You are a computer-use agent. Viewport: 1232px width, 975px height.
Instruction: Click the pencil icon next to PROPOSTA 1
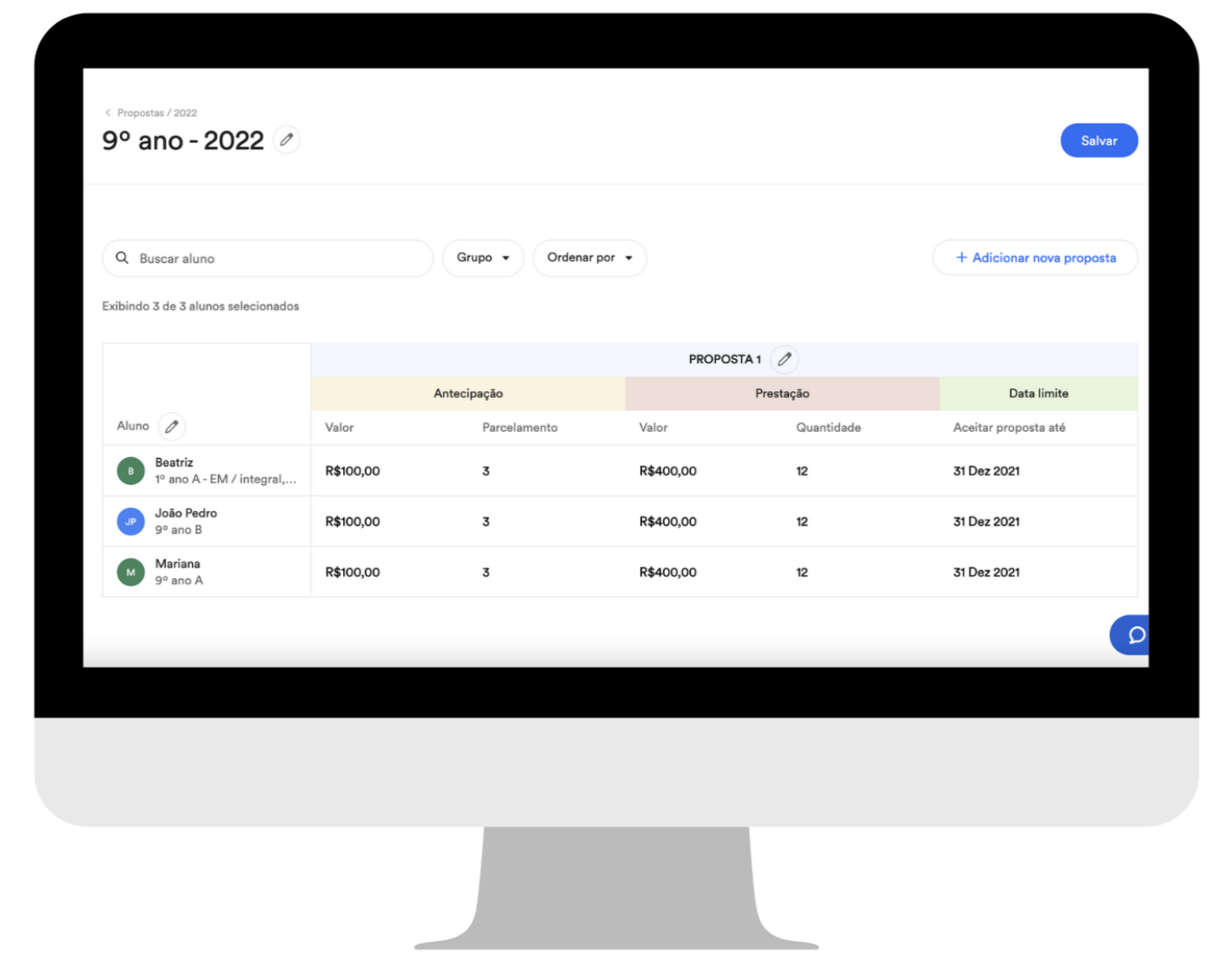coord(785,359)
